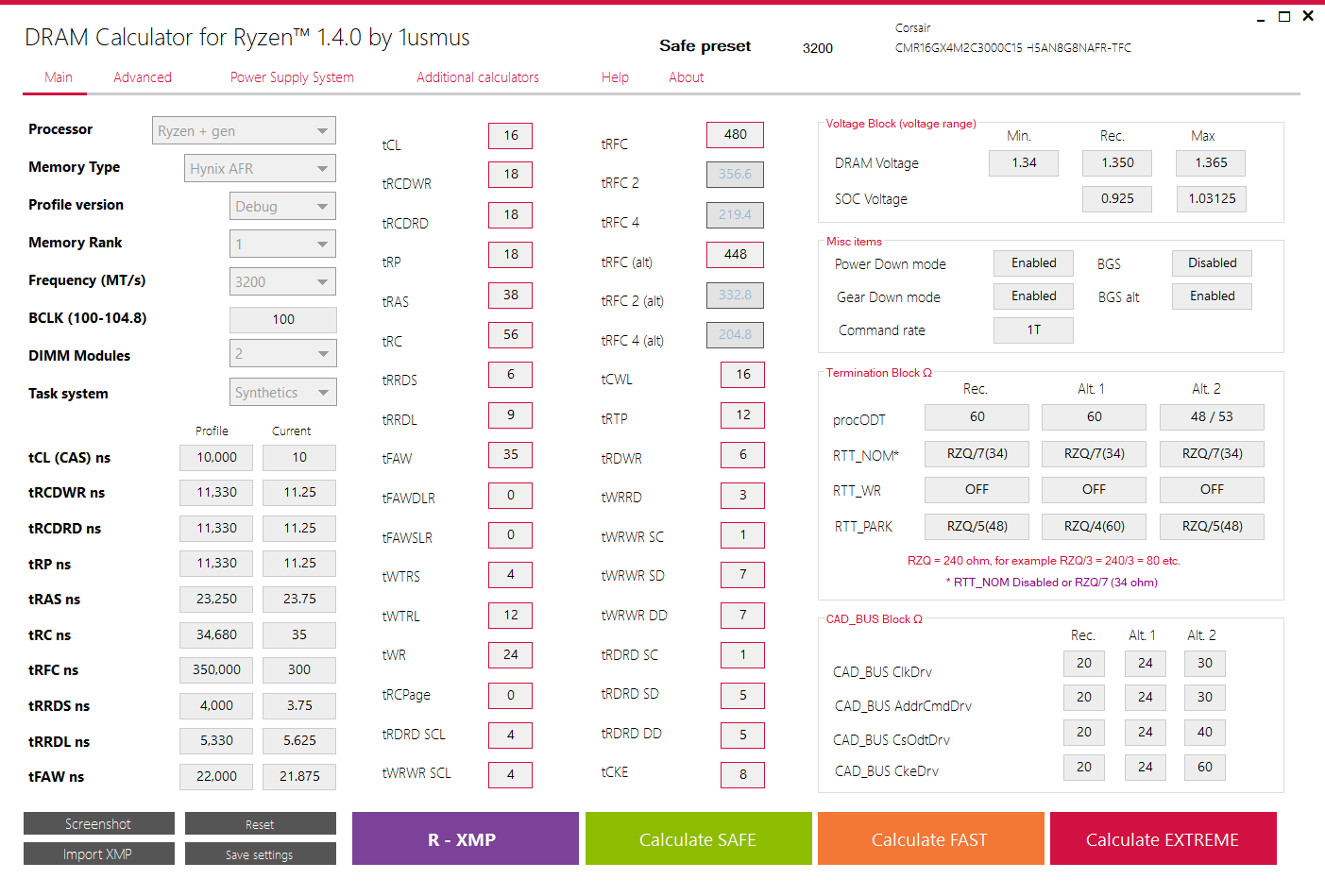Click the BCLK input field

coord(282,319)
